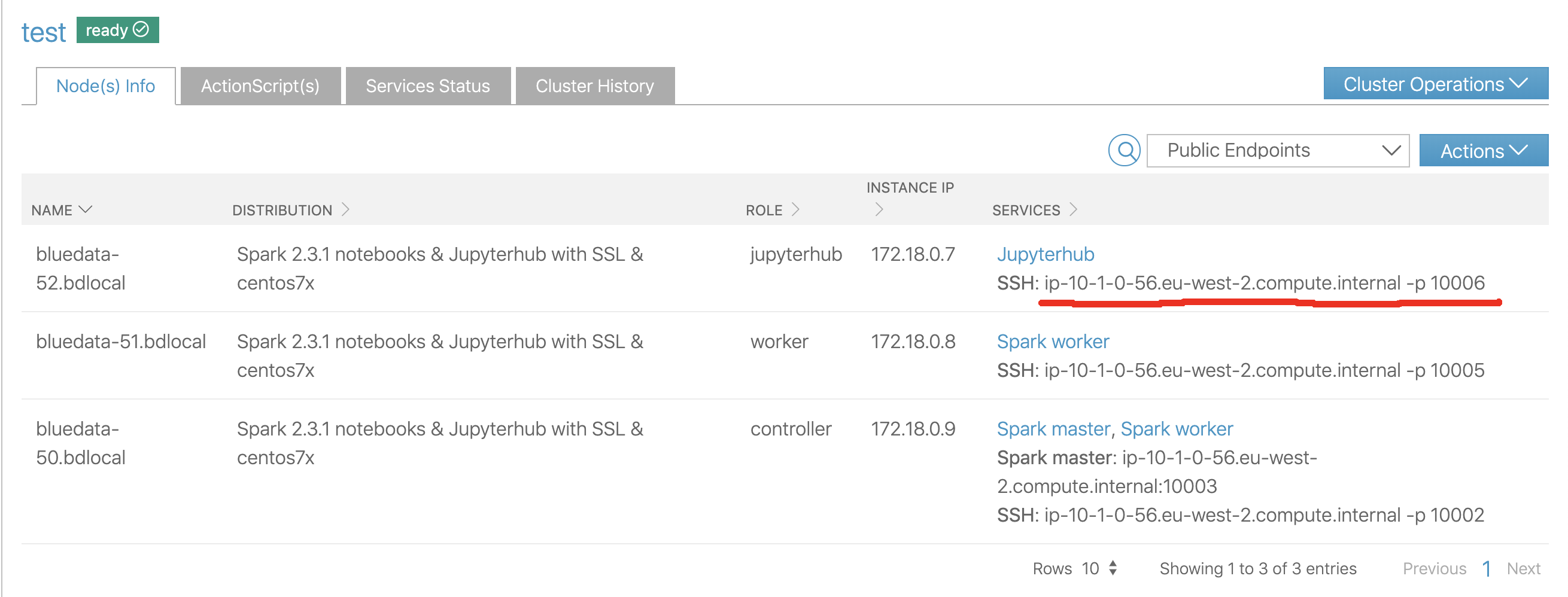Click the Spark master link
1568x597 pixels.
click(1053, 429)
